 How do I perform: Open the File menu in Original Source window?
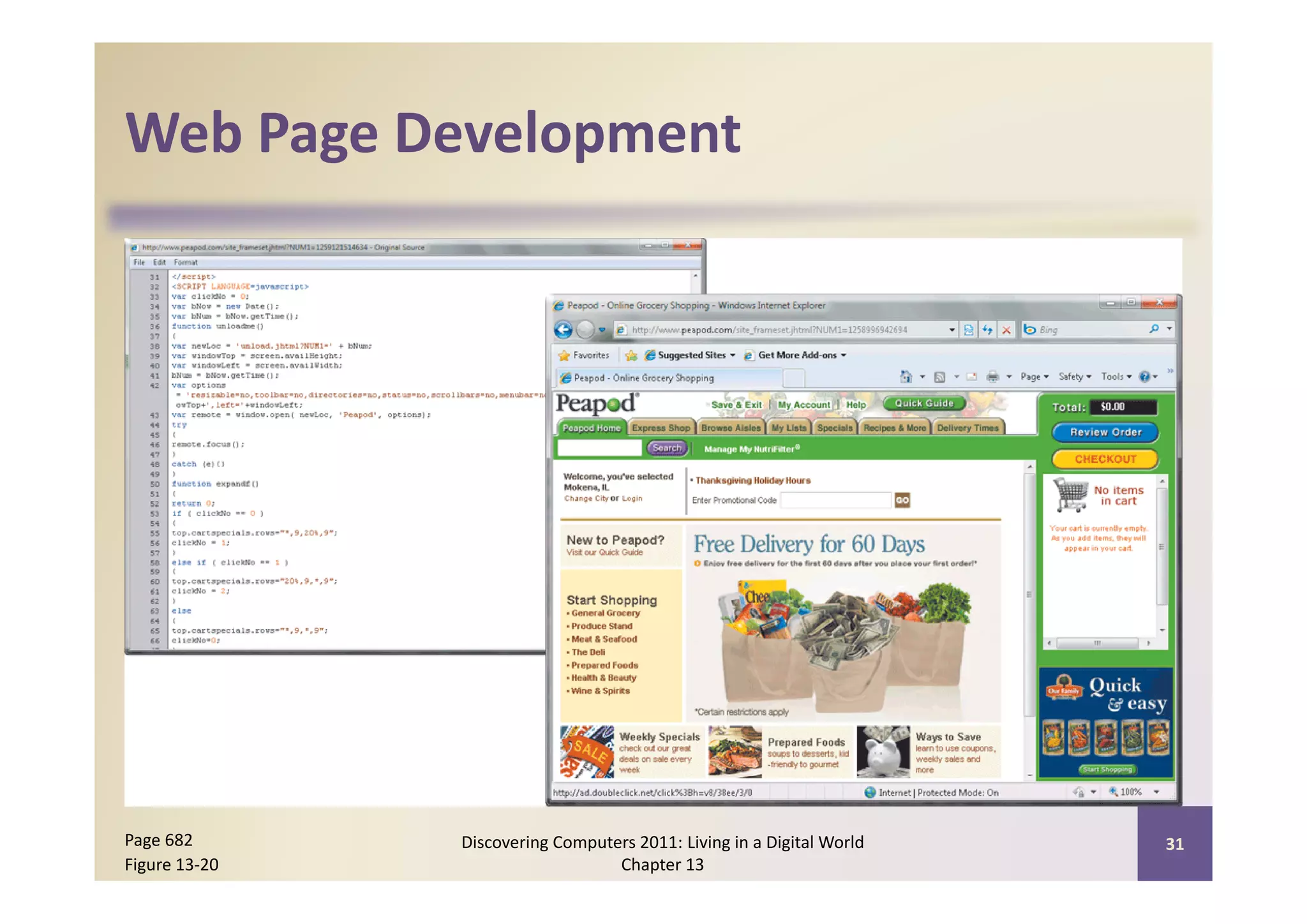[139, 262]
